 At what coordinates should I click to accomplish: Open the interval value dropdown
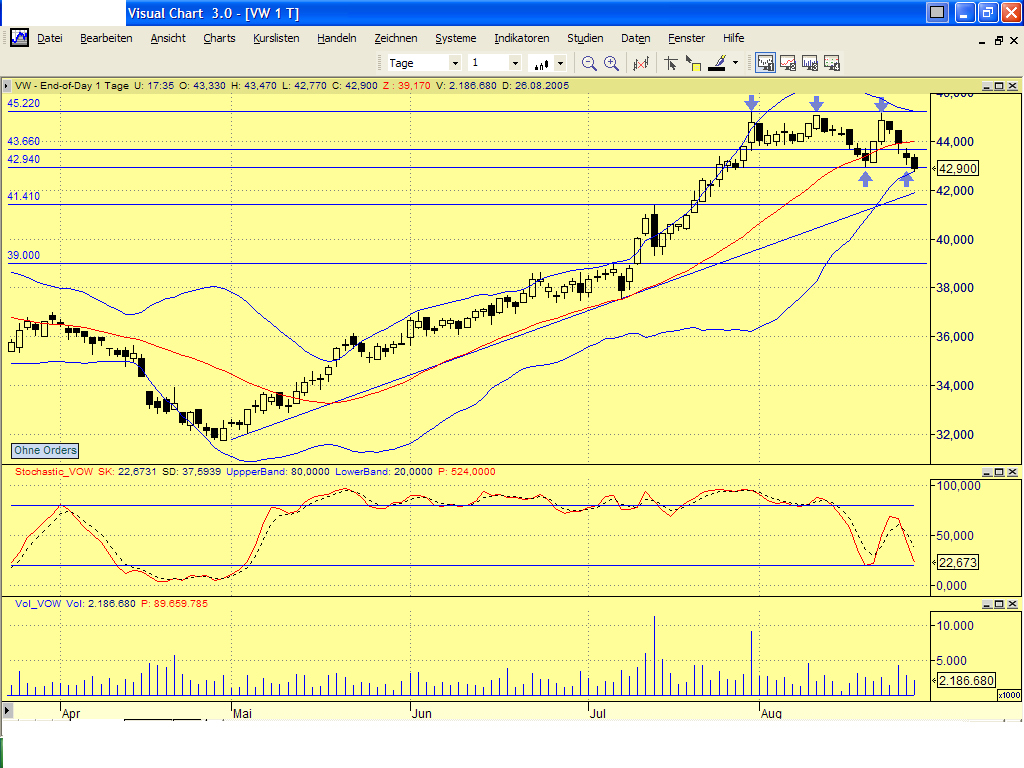point(517,62)
